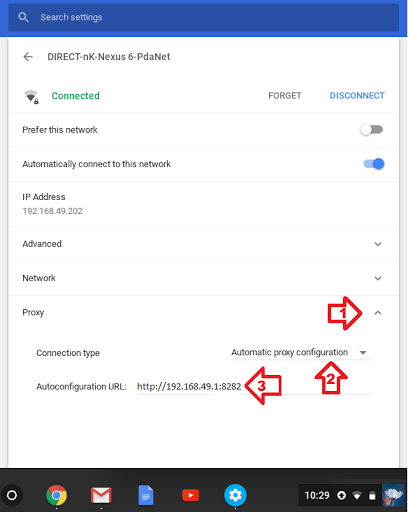Collapse the Proxy section
Image resolution: width=408 pixels, height=512 pixels.
coord(378,313)
